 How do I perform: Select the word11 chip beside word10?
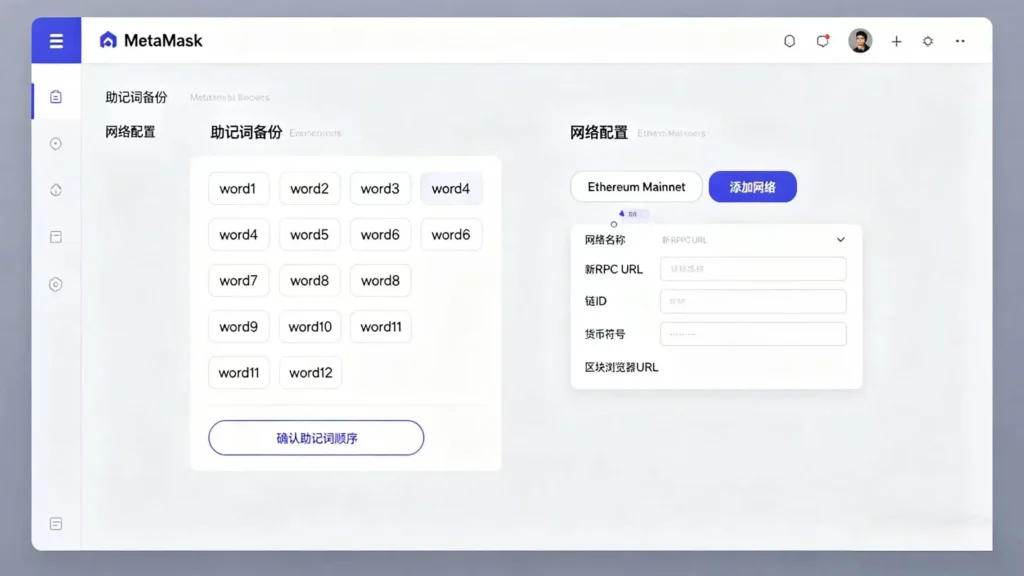tap(381, 327)
